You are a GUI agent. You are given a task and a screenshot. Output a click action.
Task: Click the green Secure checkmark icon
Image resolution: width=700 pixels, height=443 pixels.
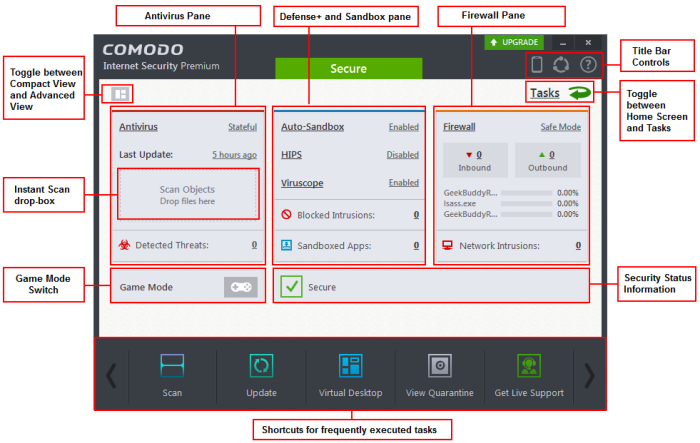pyautogui.click(x=292, y=287)
